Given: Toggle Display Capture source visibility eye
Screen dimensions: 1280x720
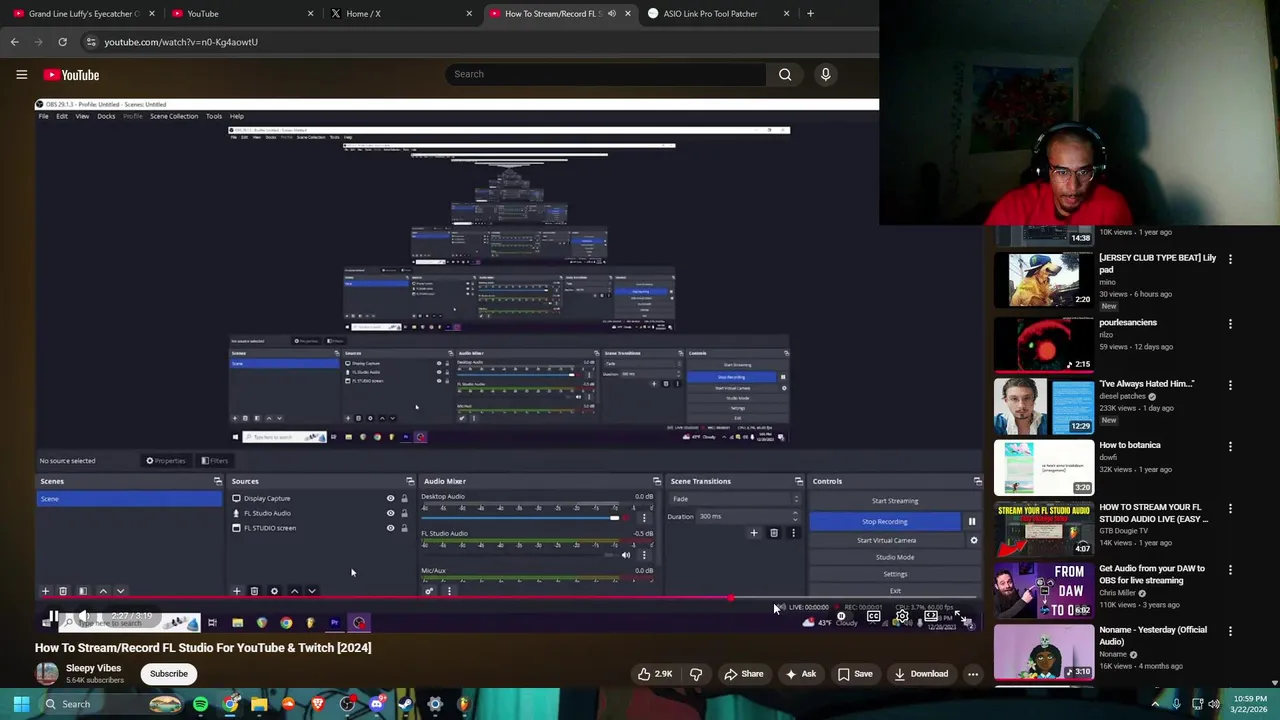Looking at the screenshot, I should (x=391, y=498).
